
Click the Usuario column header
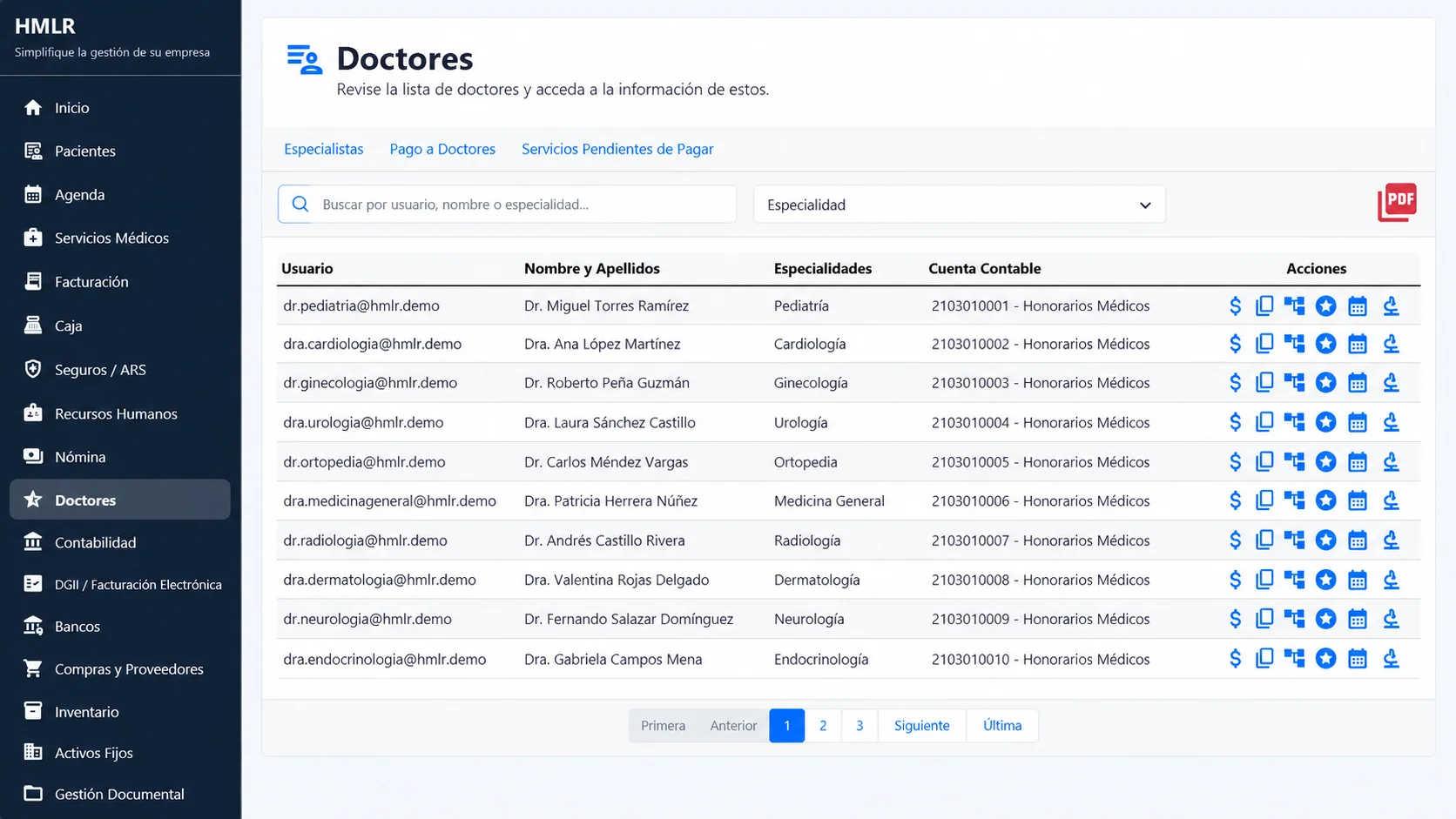coord(307,268)
